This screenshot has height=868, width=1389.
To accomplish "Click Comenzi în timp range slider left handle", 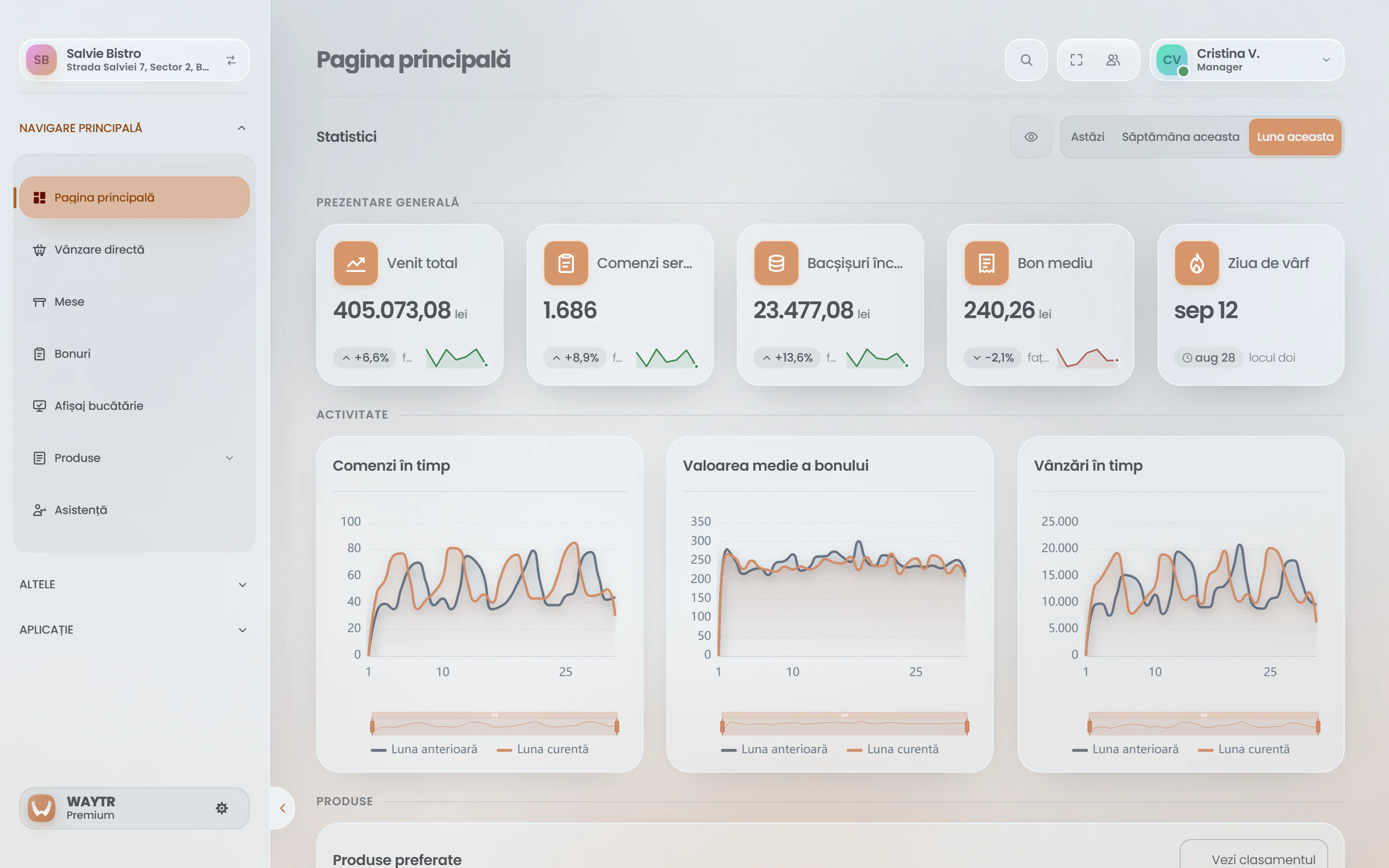I will click(x=372, y=727).
